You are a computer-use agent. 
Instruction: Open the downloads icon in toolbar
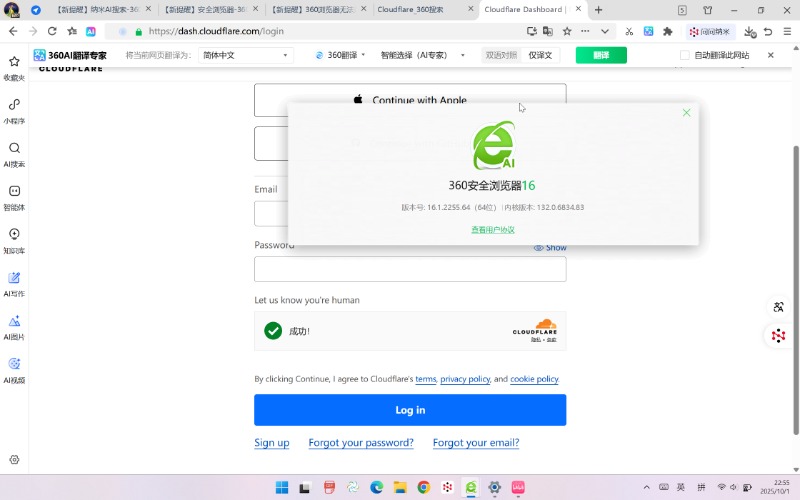pyautogui.click(x=749, y=32)
